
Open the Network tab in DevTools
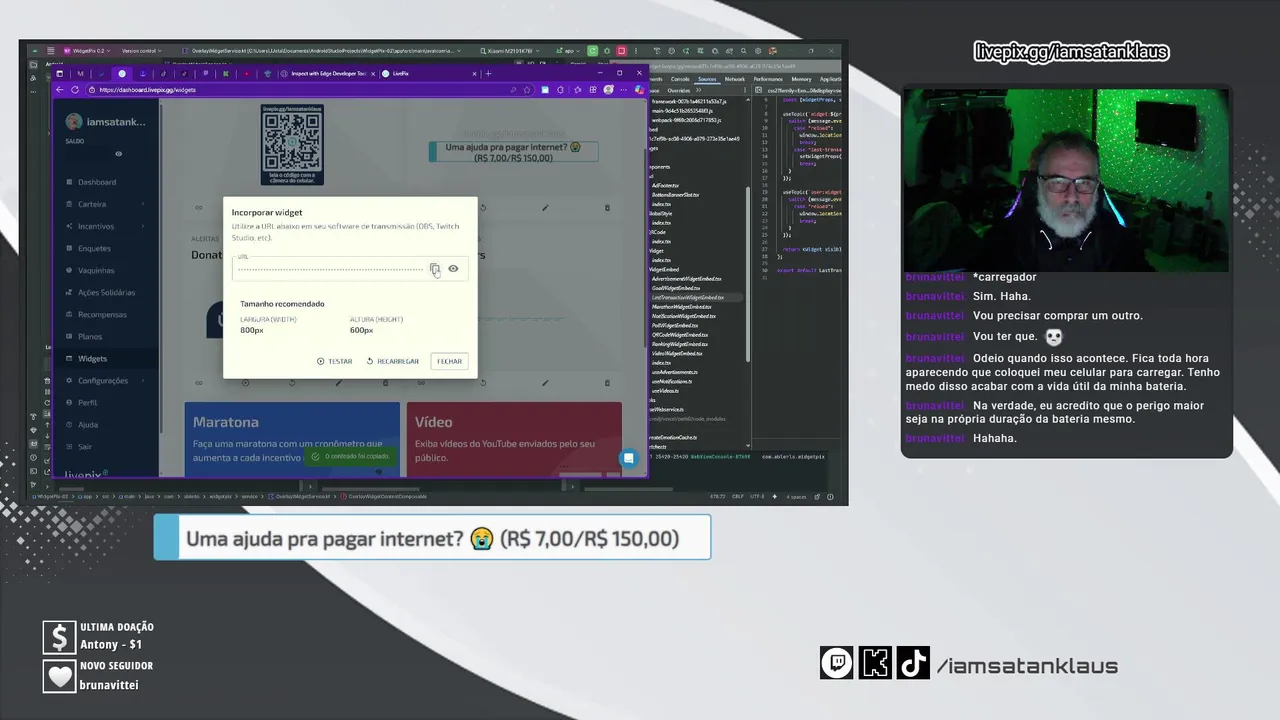(x=735, y=79)
